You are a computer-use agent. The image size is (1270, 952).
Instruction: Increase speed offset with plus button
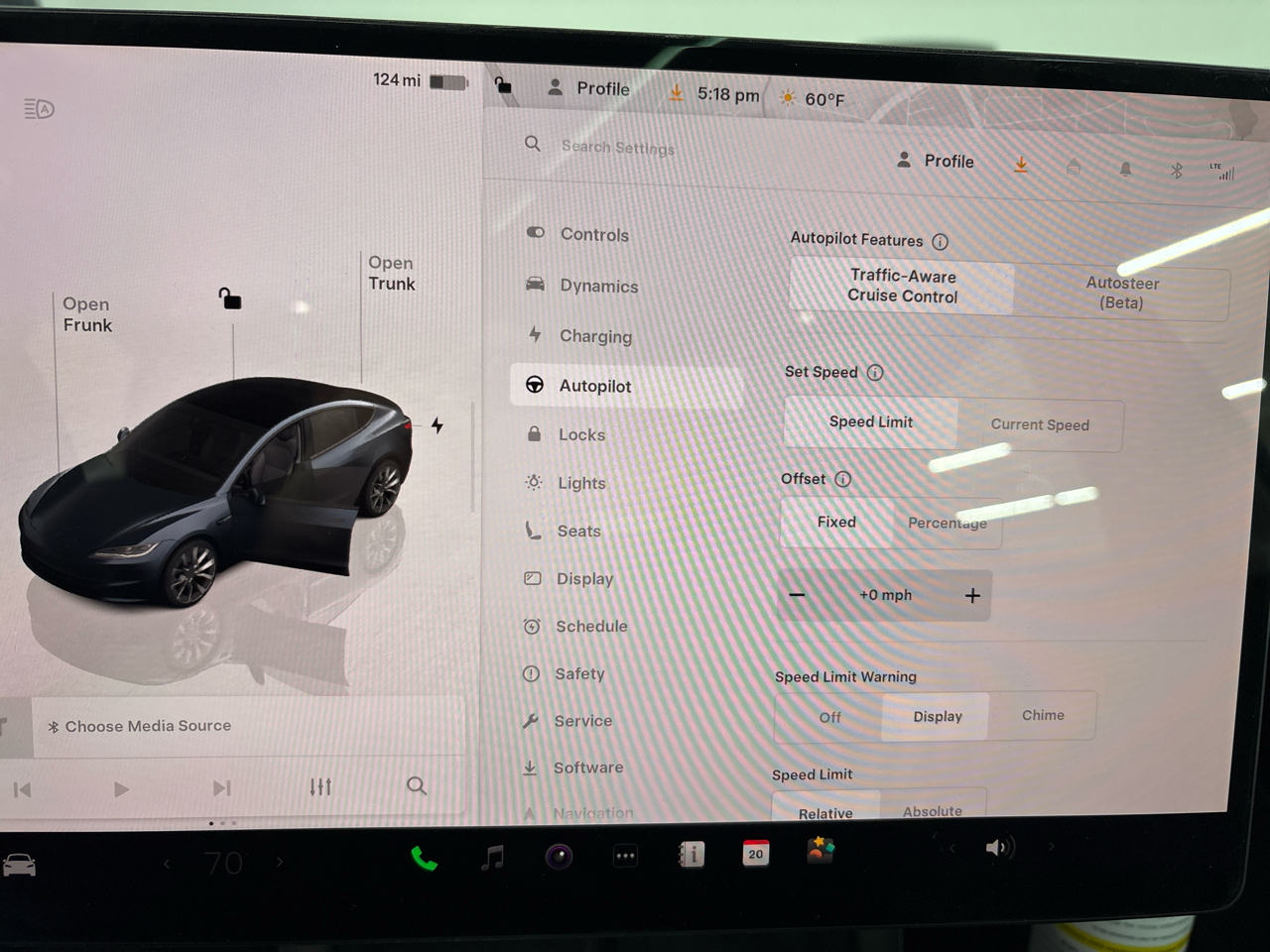click(x=972, y=595)
